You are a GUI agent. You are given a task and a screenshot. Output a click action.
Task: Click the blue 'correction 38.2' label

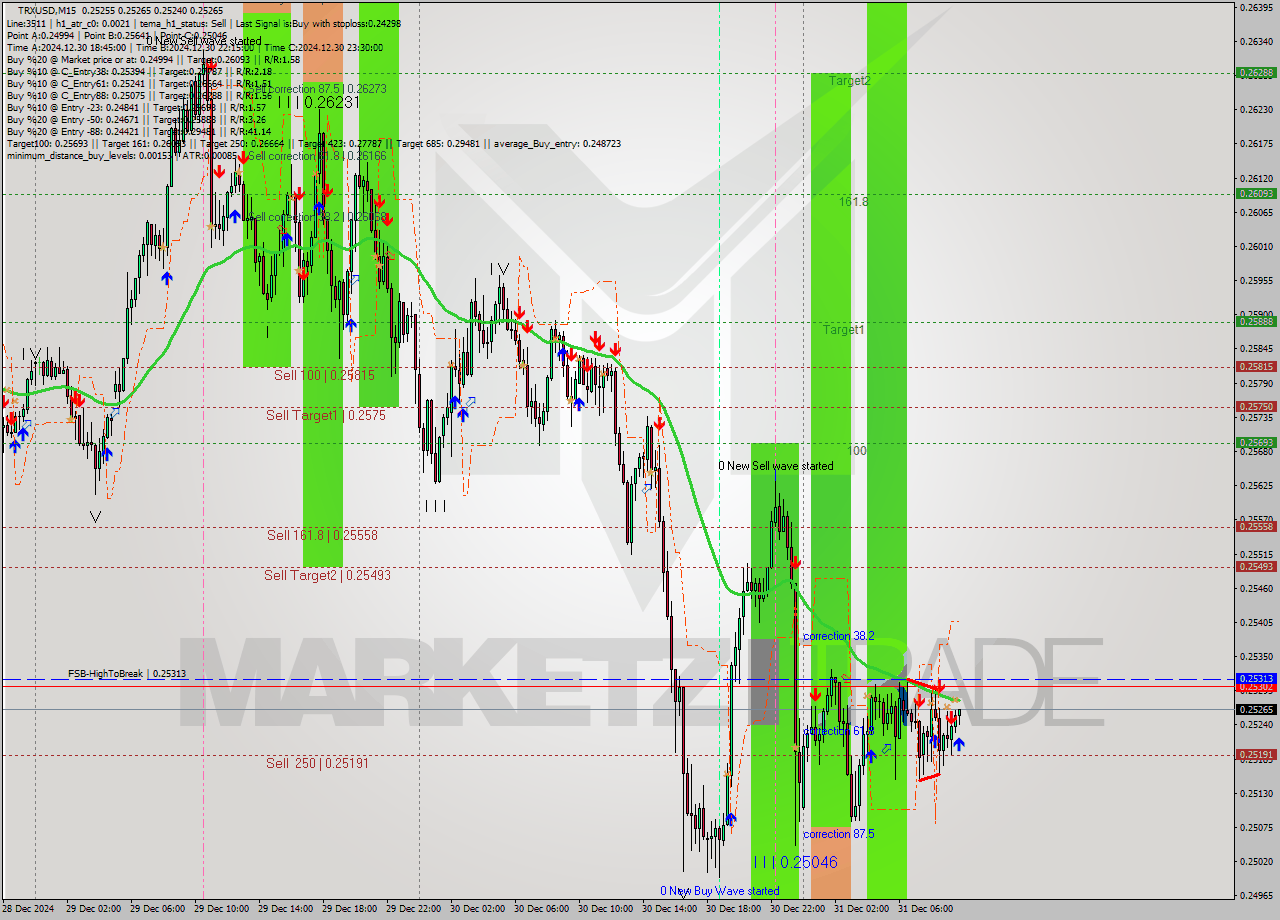pos(839,636)
